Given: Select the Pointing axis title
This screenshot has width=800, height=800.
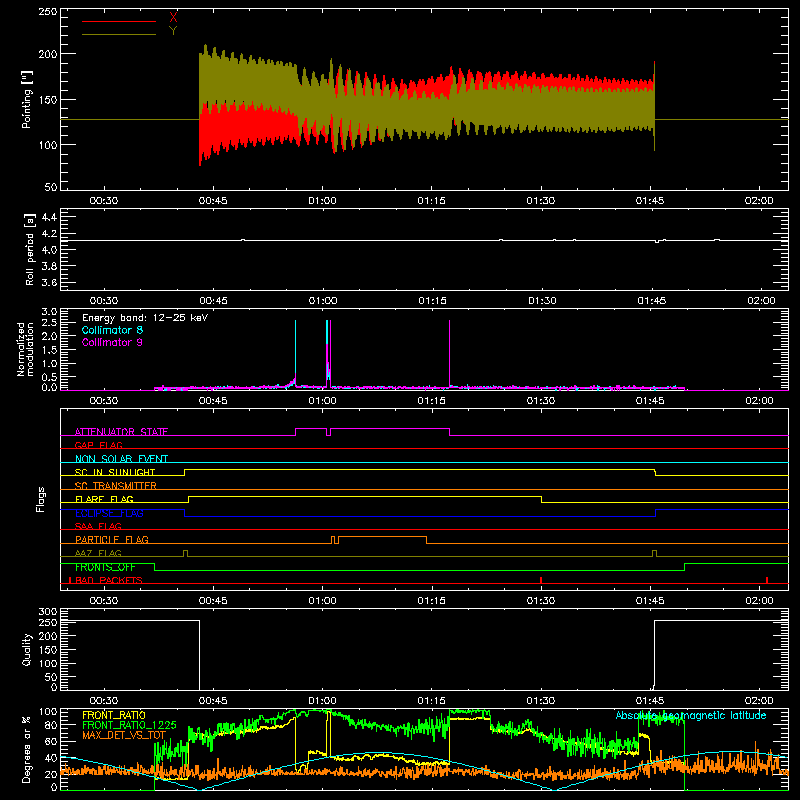Looking at the screenshot, I should pos(27,99).
